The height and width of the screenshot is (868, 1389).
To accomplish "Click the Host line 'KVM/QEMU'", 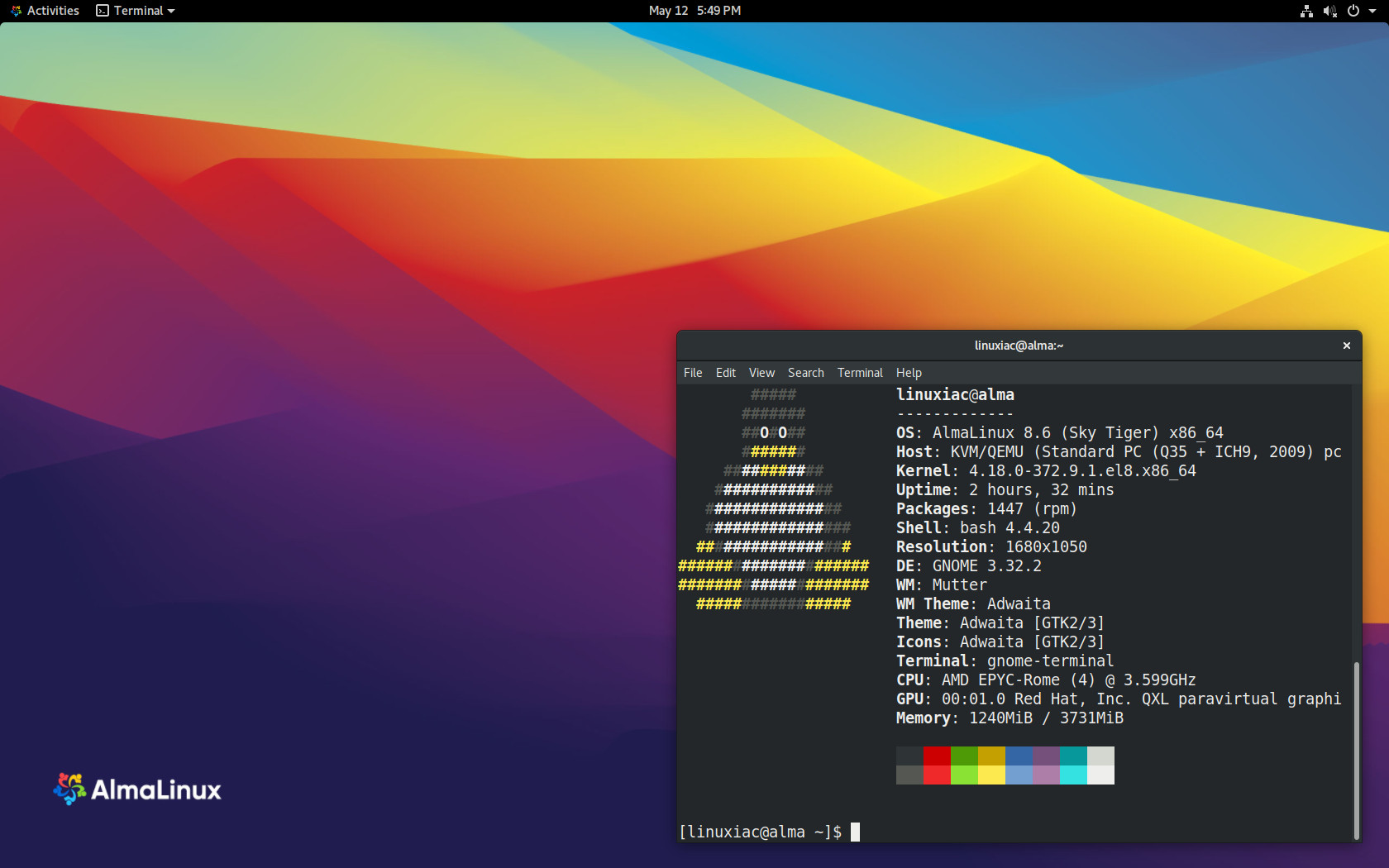I will click(1119, 452).
